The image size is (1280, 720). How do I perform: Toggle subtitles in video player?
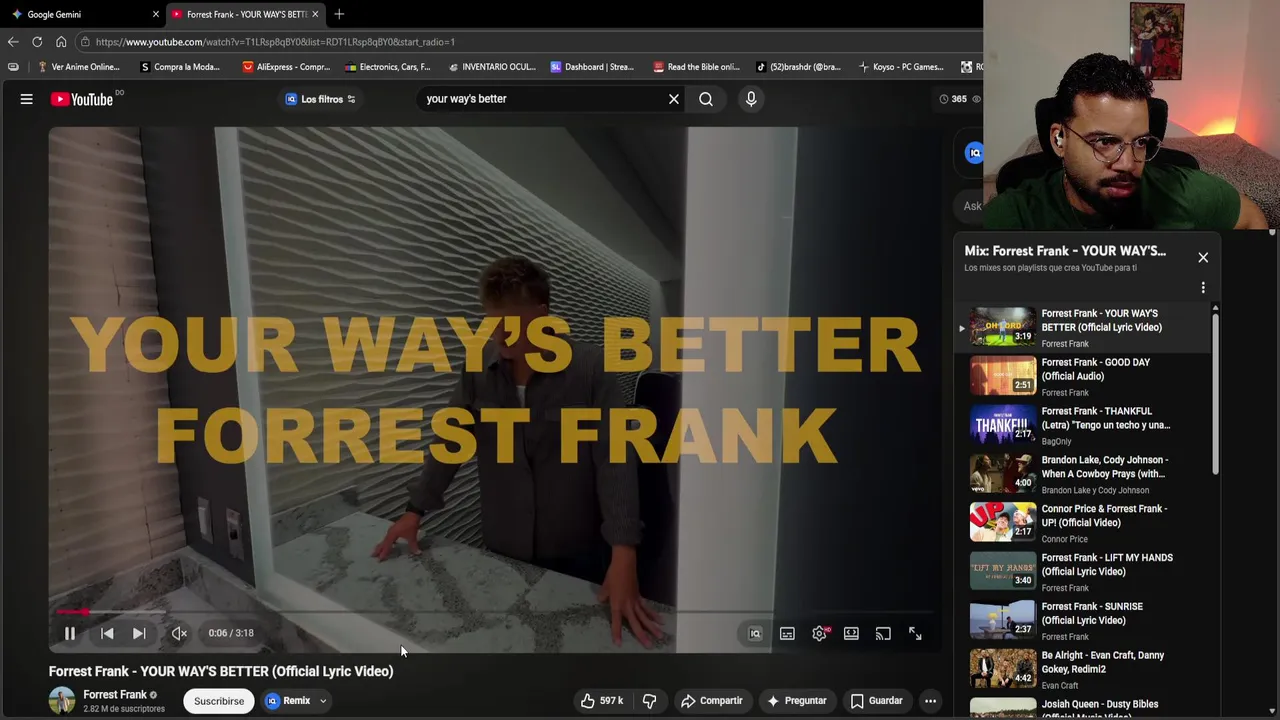coord(787,633)
